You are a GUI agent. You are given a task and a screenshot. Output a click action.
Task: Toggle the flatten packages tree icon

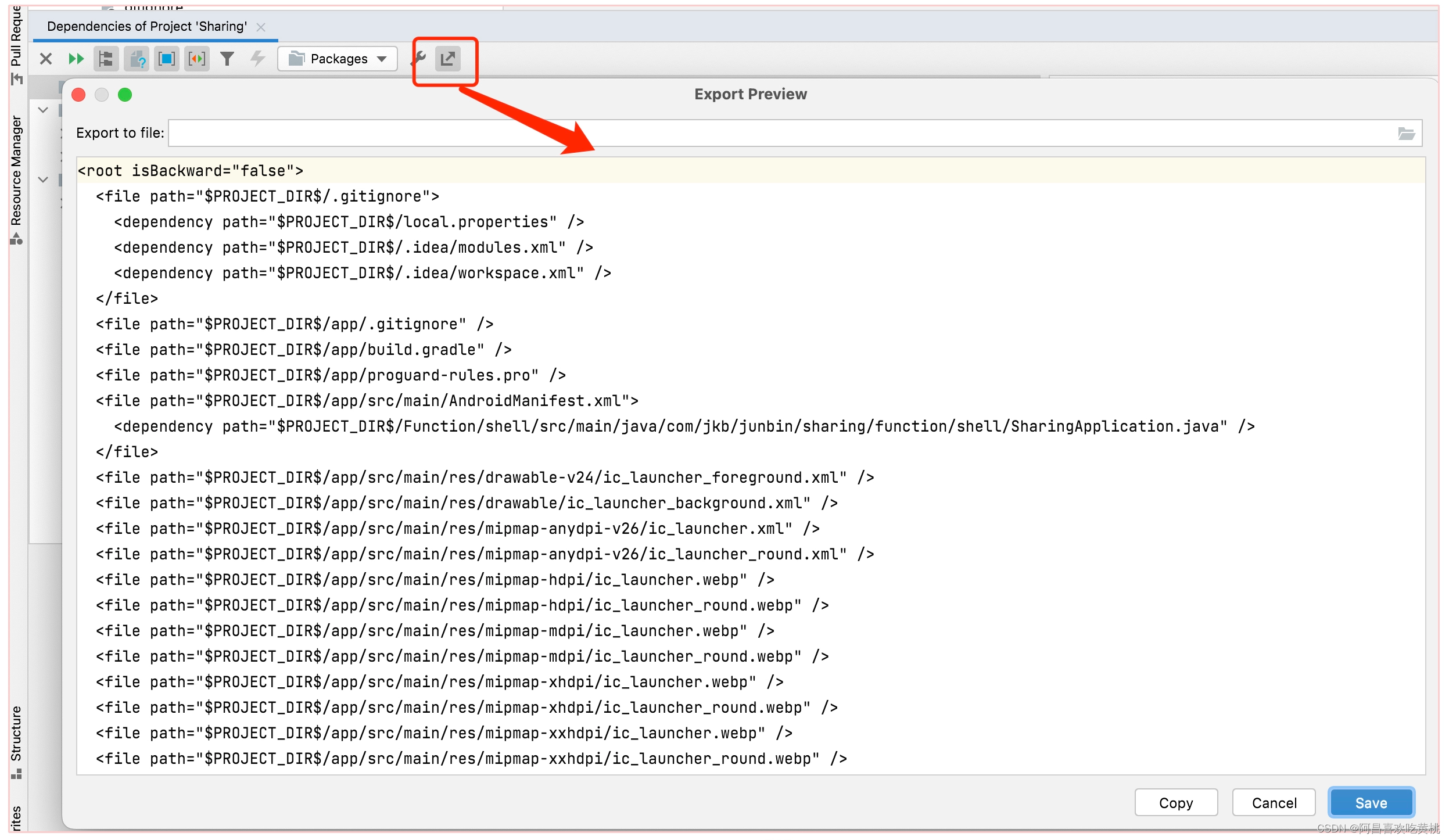coord(106,59)
